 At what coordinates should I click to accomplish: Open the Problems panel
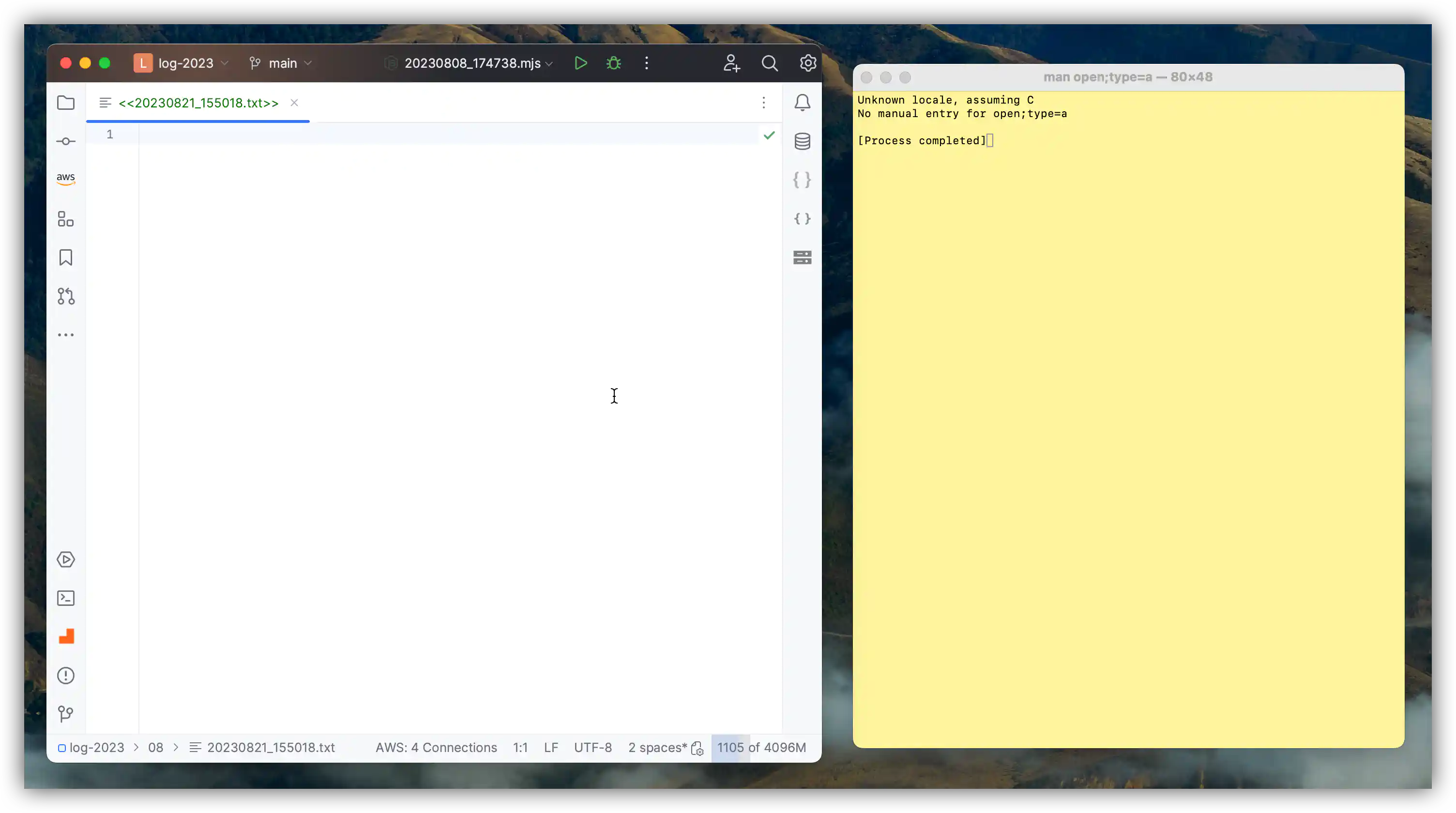[65, 675]
